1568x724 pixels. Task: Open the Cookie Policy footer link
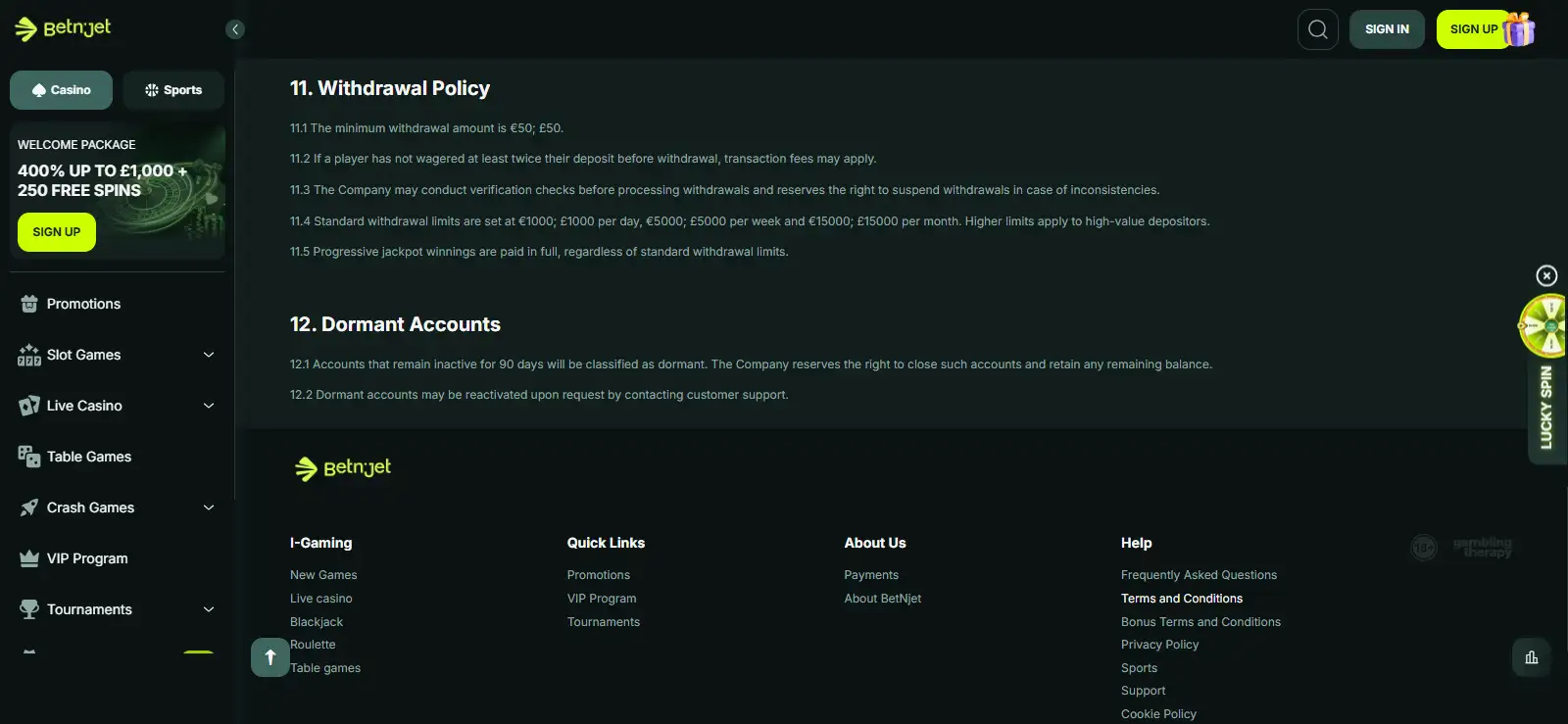[x=1158, y=714]
